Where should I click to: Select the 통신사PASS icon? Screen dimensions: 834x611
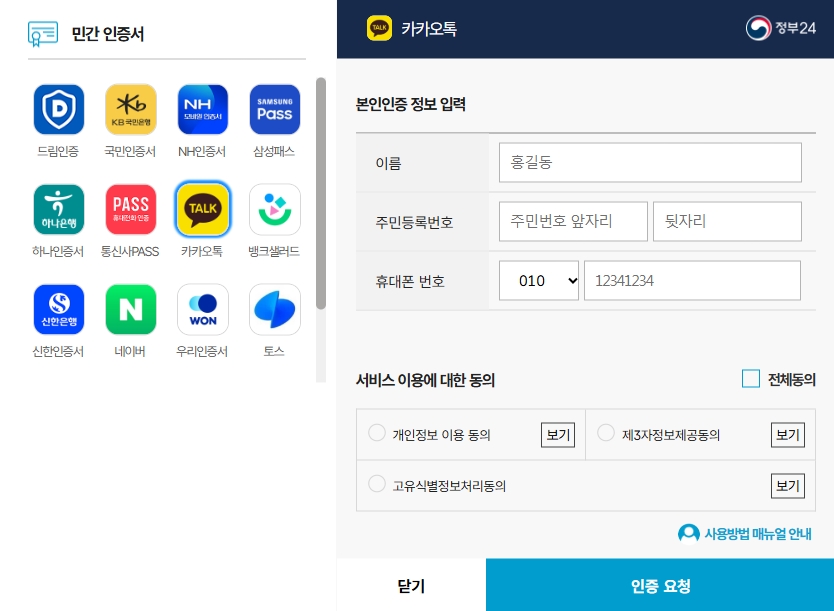coord(130,208)
